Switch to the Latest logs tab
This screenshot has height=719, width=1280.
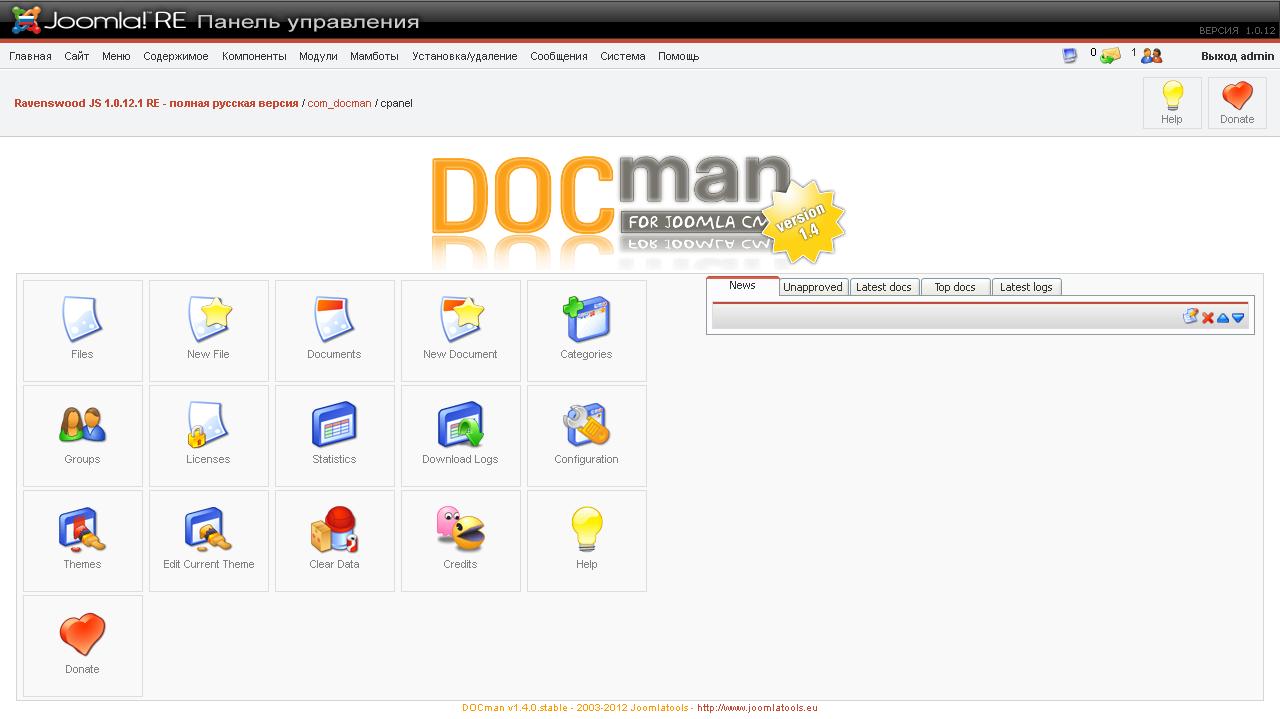click(x=1026, y=287)
